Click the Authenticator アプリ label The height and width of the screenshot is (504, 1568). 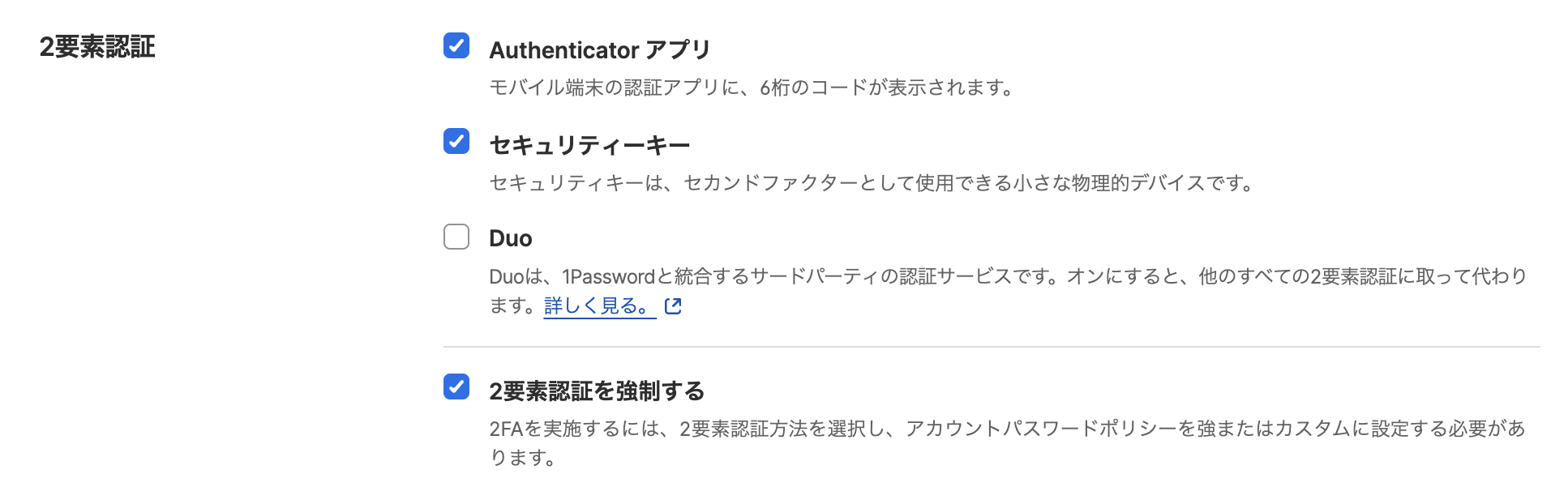(600, 49)
